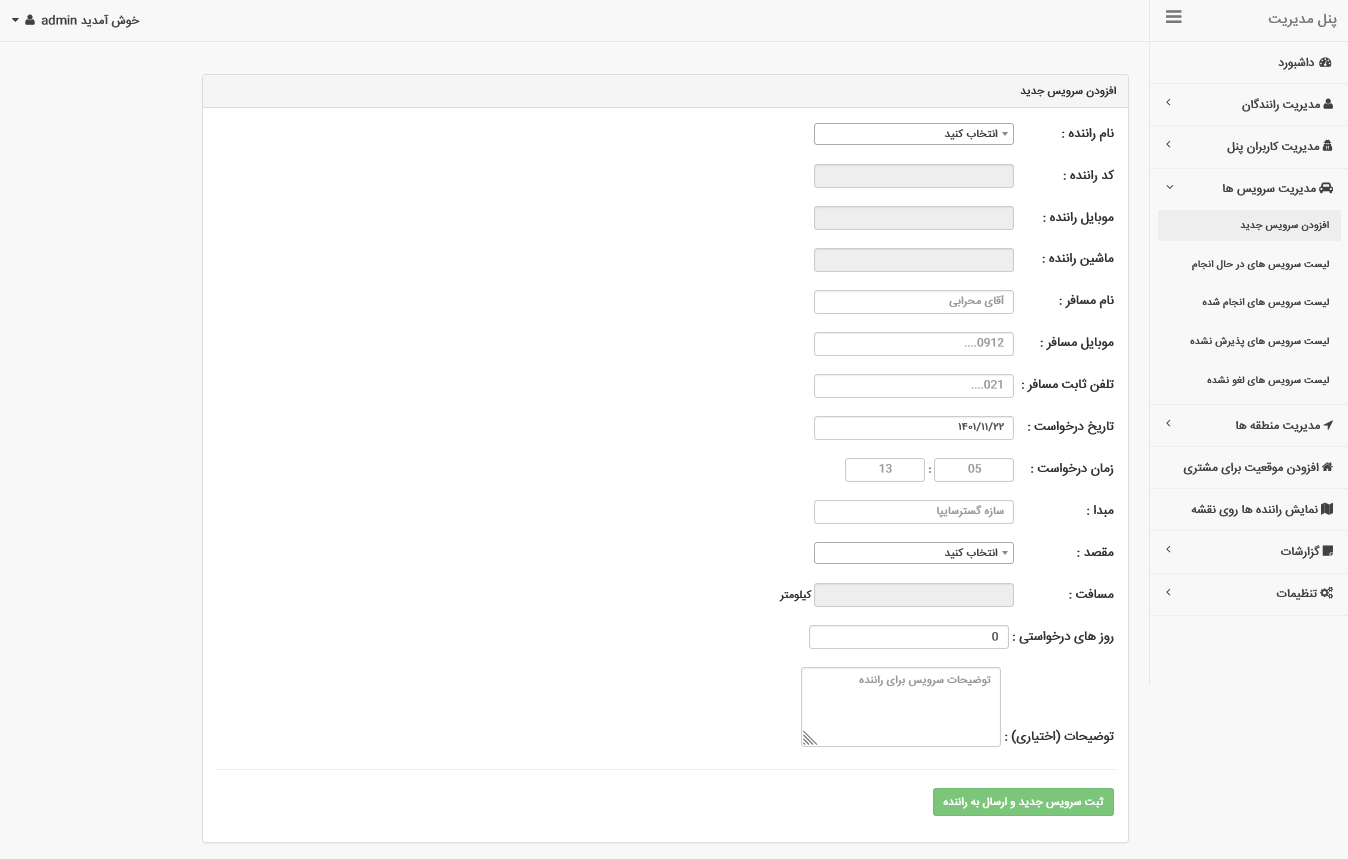Focus the تاریخ درخواست date field

[913, 427]
